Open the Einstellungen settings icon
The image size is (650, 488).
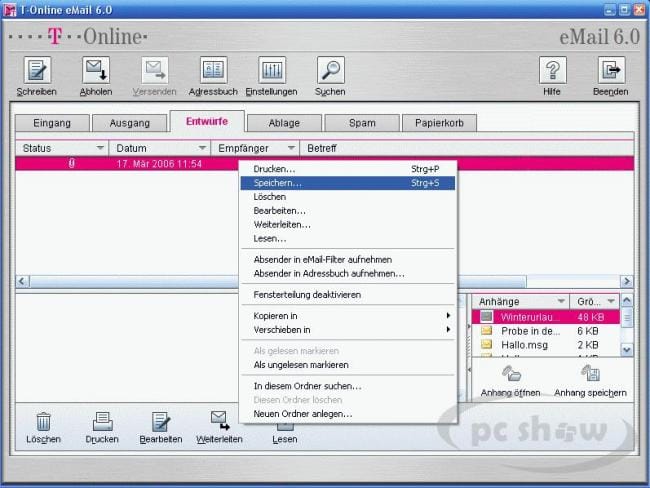272,70
